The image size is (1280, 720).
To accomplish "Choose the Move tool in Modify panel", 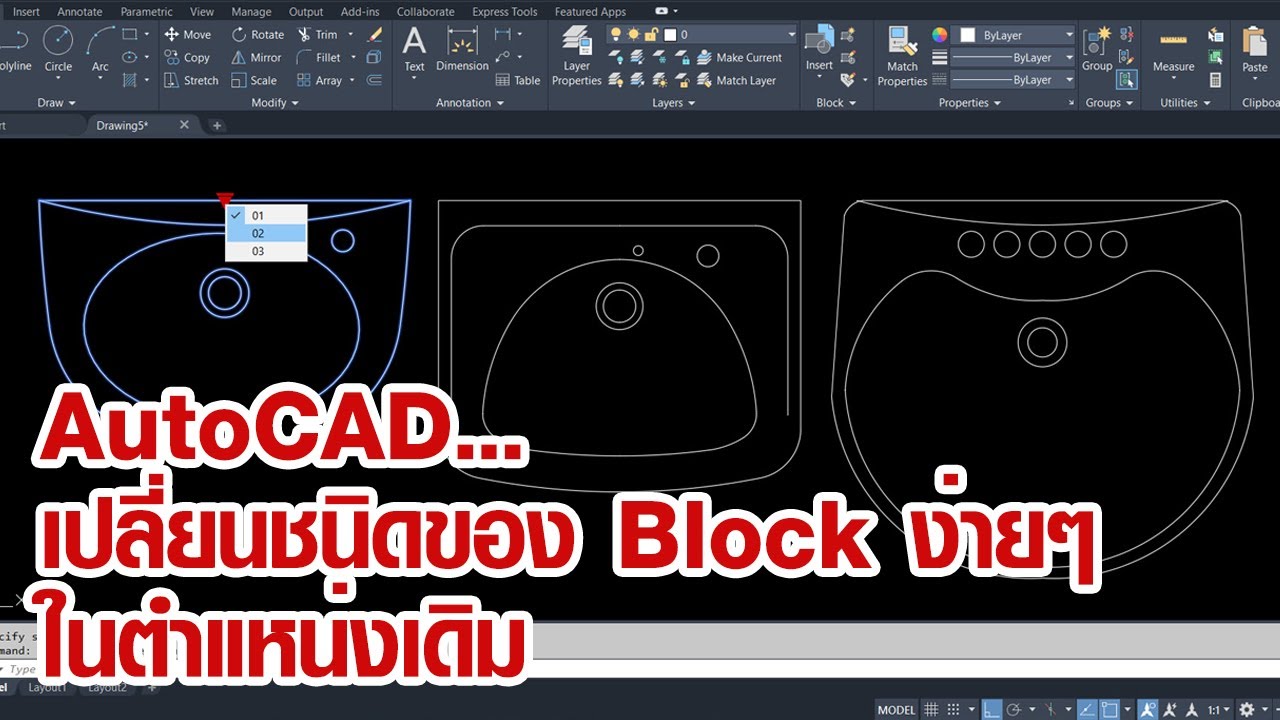I will (187, 34).
